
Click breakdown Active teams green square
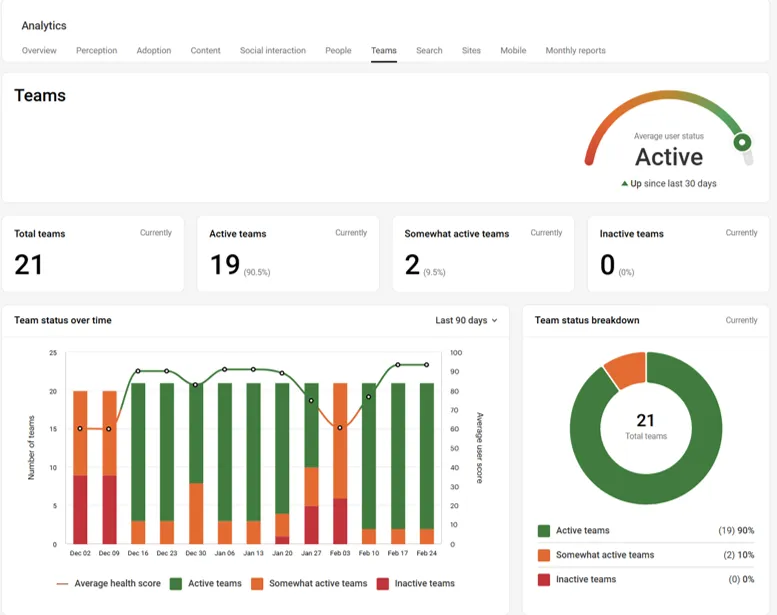point(544,531)
